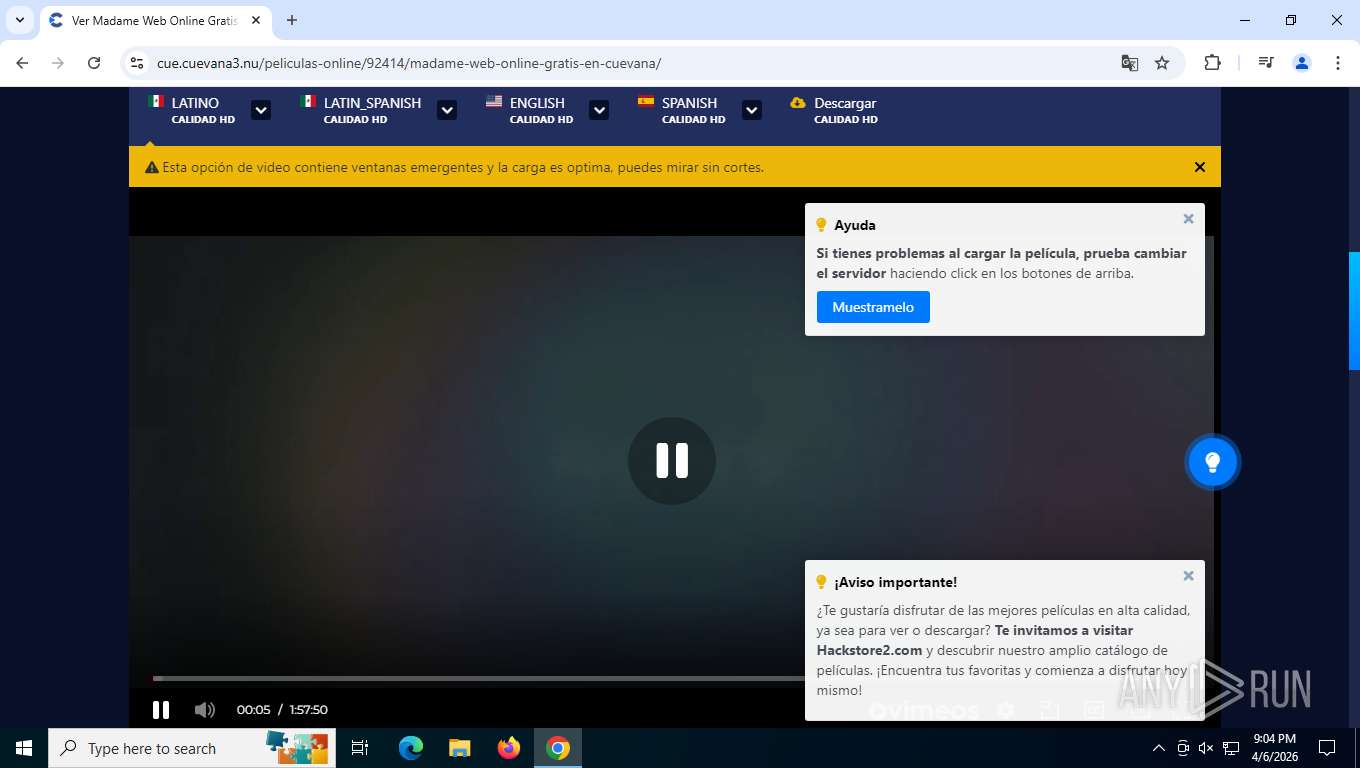The image size is (1360, 768).
Task: Click Hackstore2.com text in notice
Action: tap(869, 650)
